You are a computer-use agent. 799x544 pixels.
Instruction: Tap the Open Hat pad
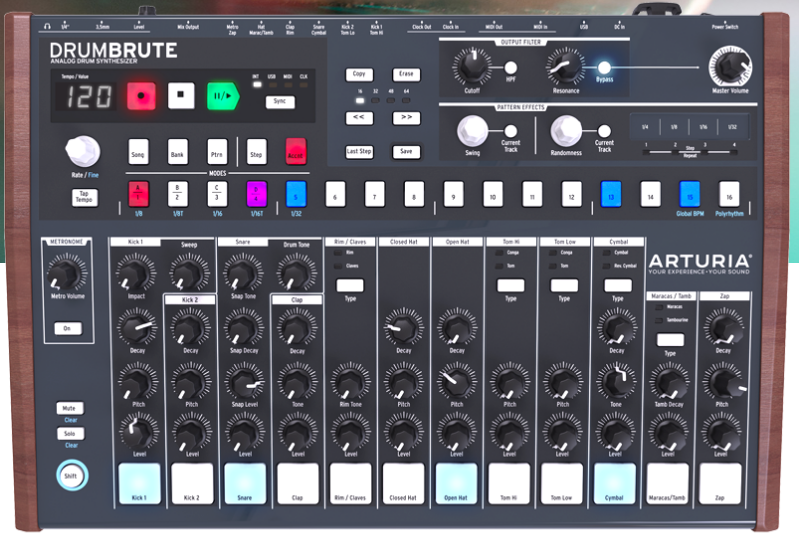coord(457,483)
